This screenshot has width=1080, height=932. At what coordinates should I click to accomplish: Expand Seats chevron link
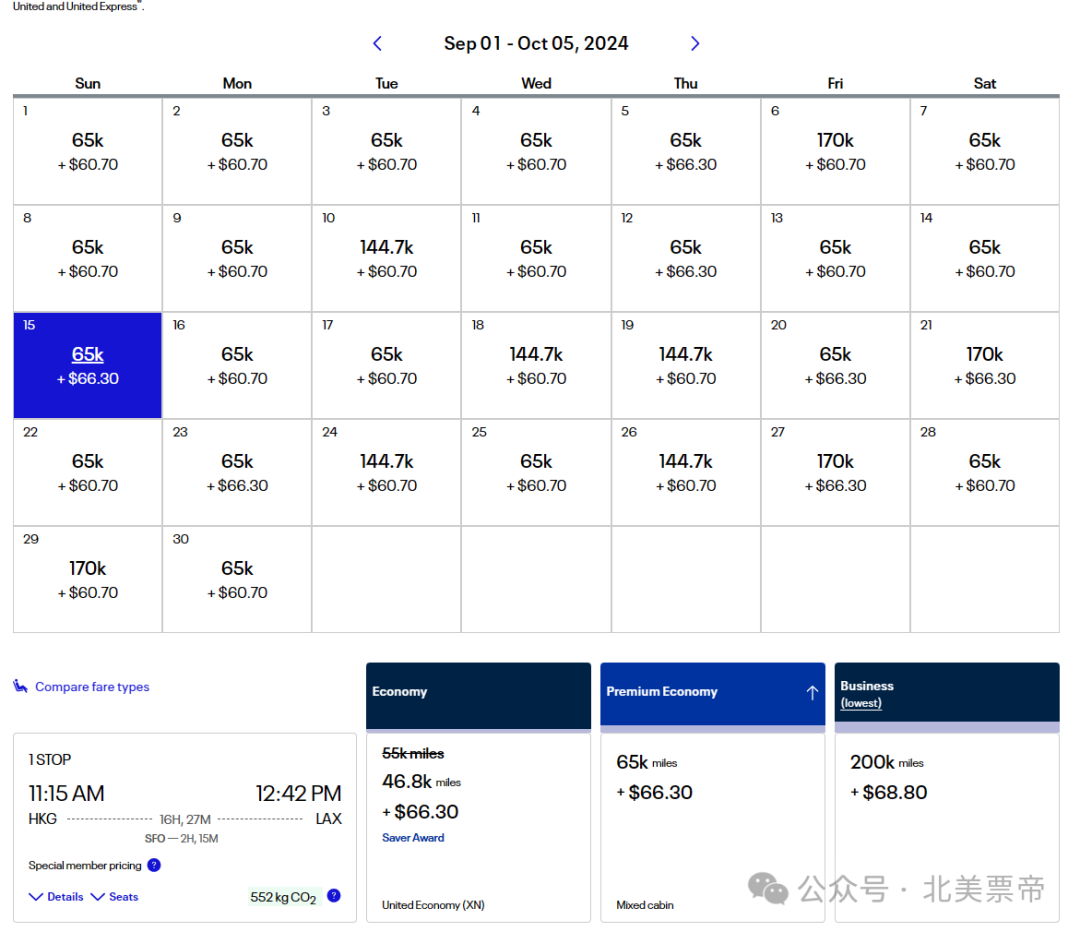click(115, 896)
